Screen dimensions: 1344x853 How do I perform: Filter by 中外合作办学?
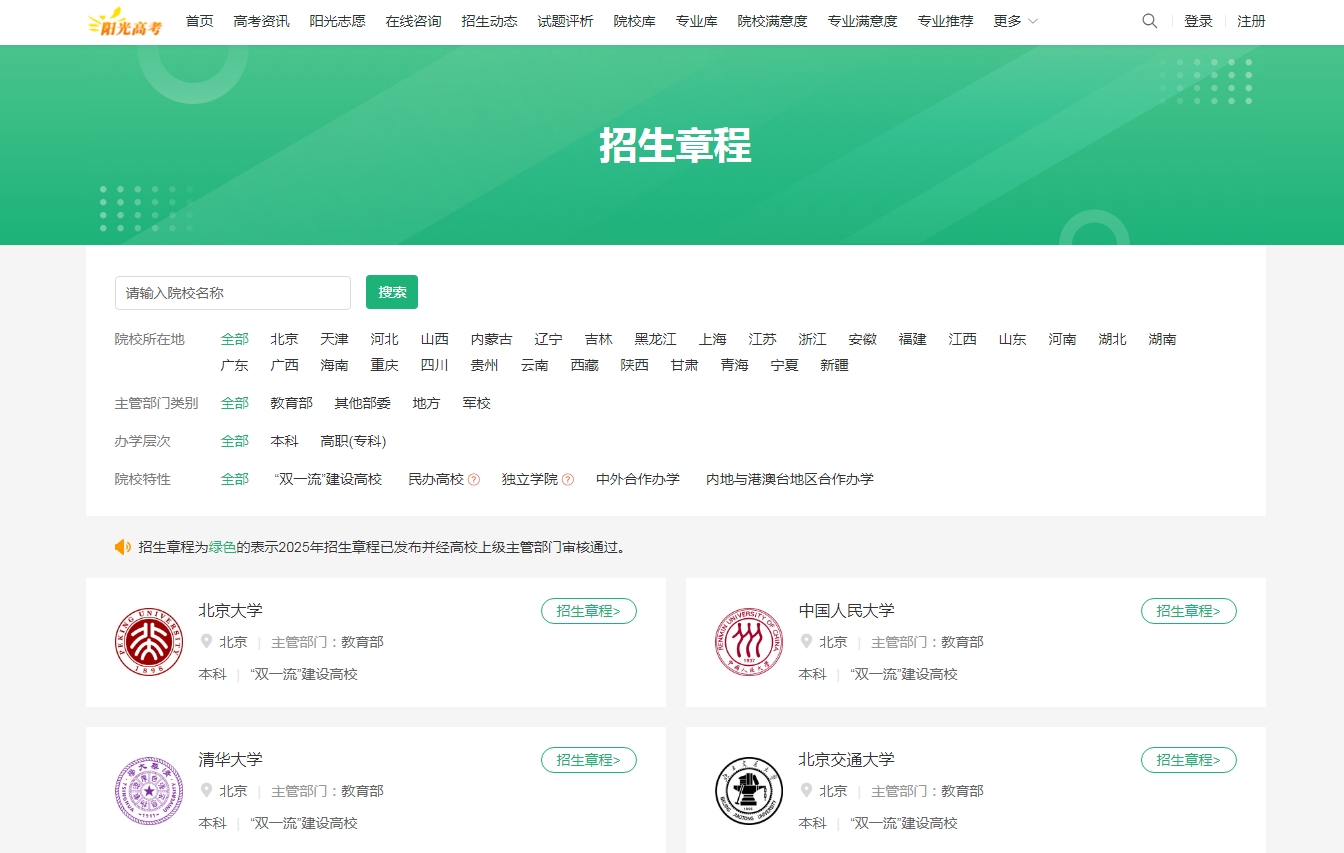[638, 480]
